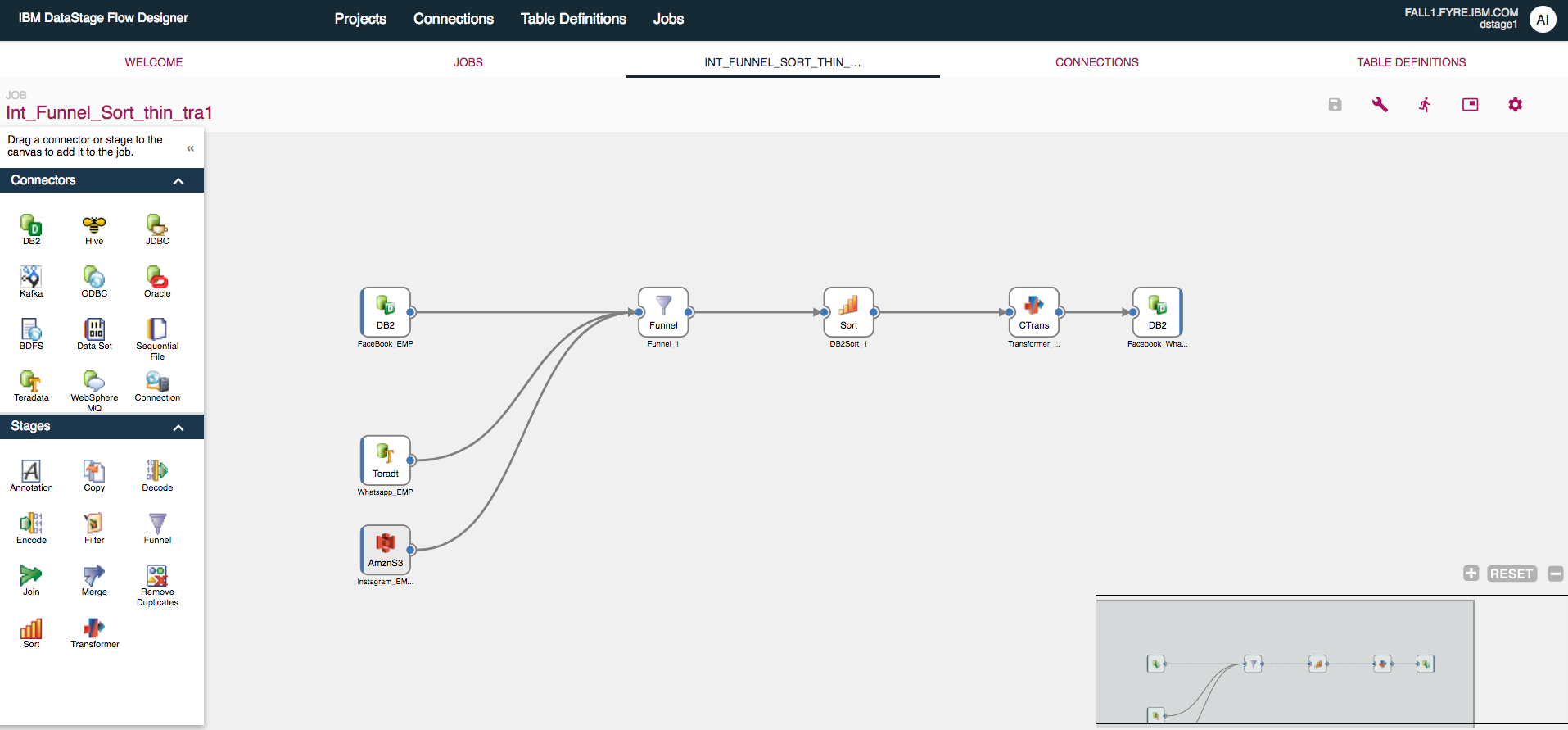
Task: Collapse the palette sidebar with double chevron
Action: coord(190,148)
